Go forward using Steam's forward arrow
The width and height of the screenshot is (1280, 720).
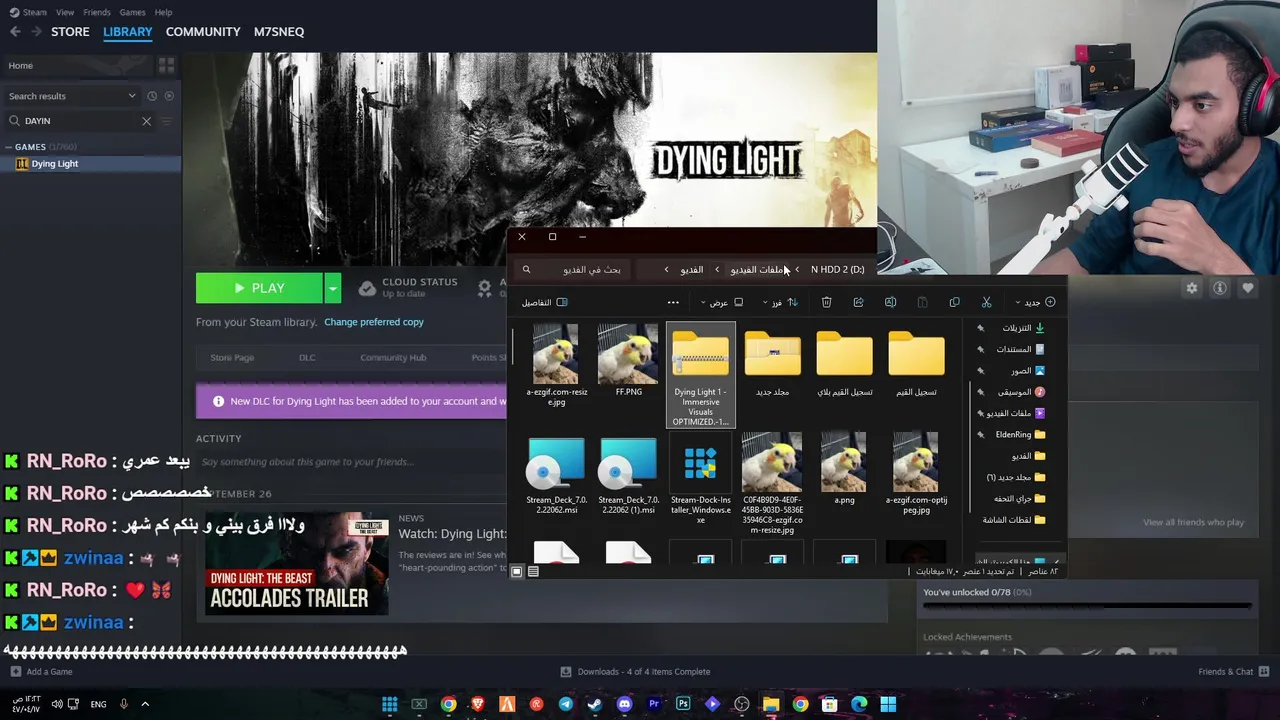point(36,32)
